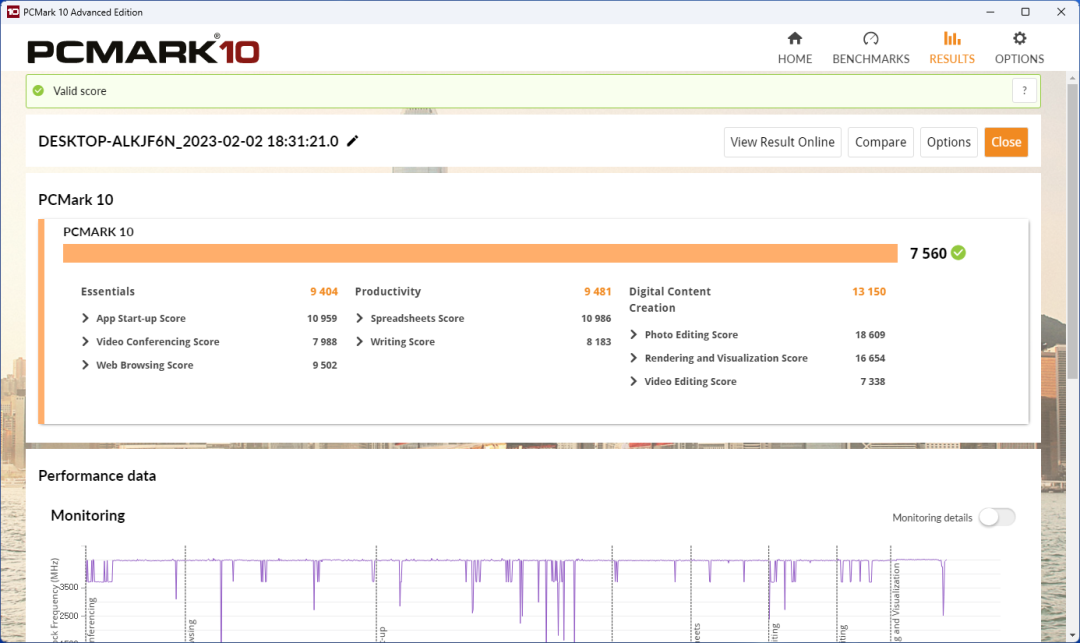Click the vertical scrollbar thumb
The width and height of the screenshot is (1080, 643).
(1072, 231)
